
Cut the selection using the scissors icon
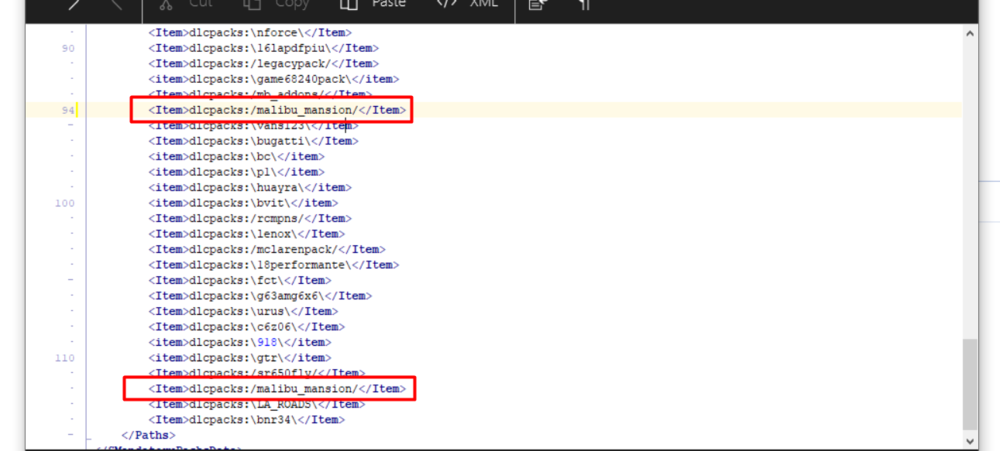(167, 4)
